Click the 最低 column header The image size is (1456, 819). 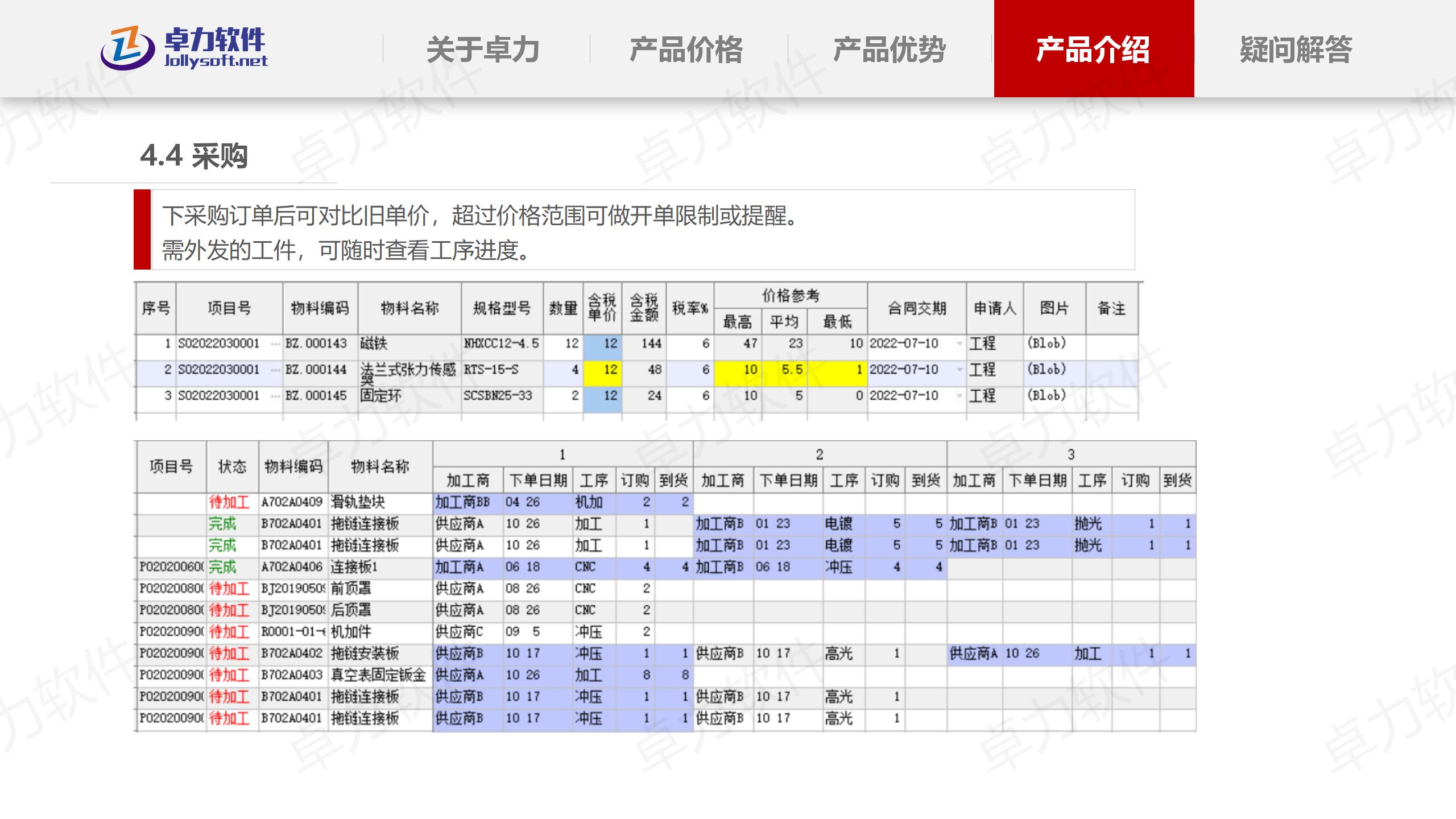click(837, 322)
